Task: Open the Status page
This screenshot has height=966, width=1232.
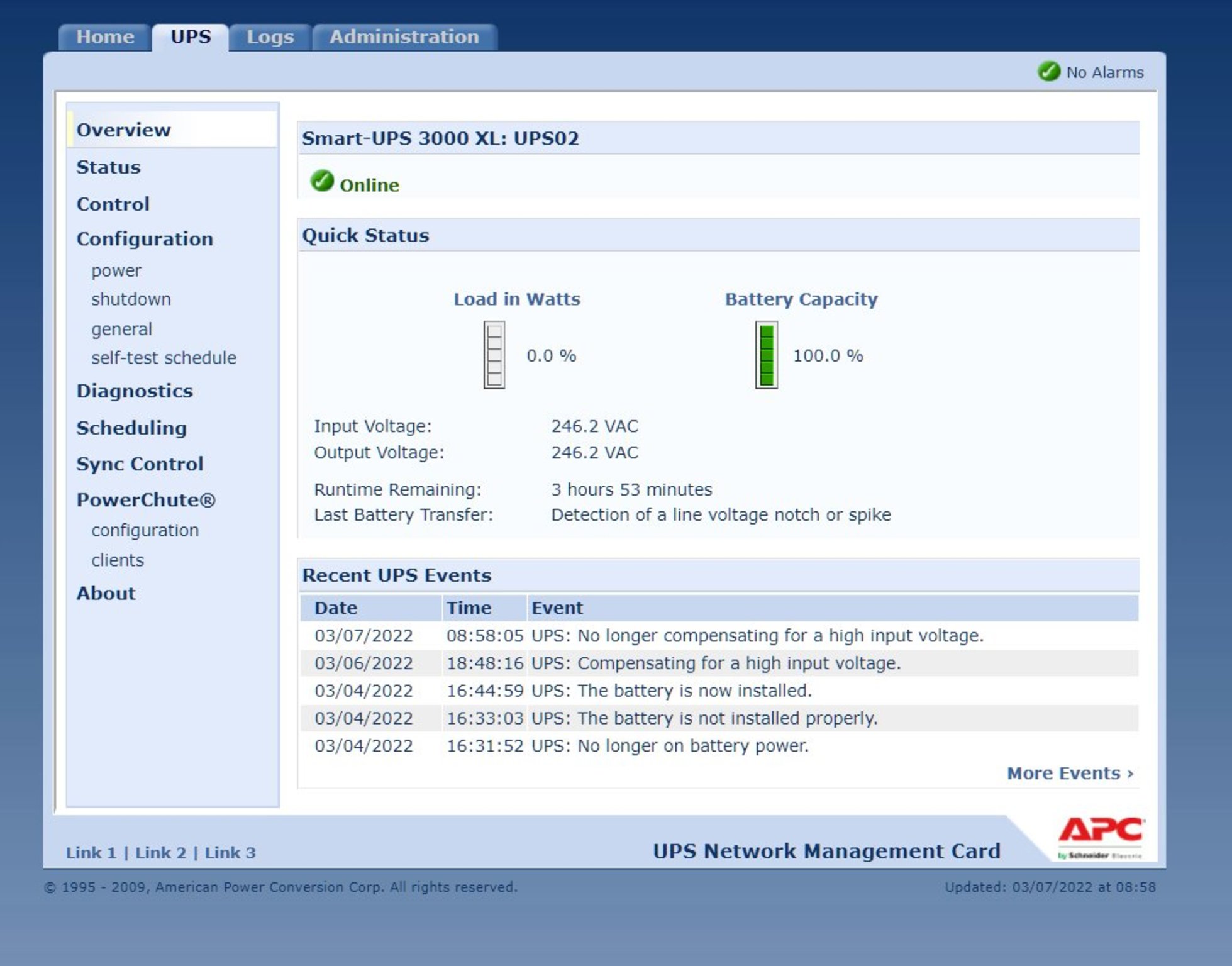Action: click(108, 167)
